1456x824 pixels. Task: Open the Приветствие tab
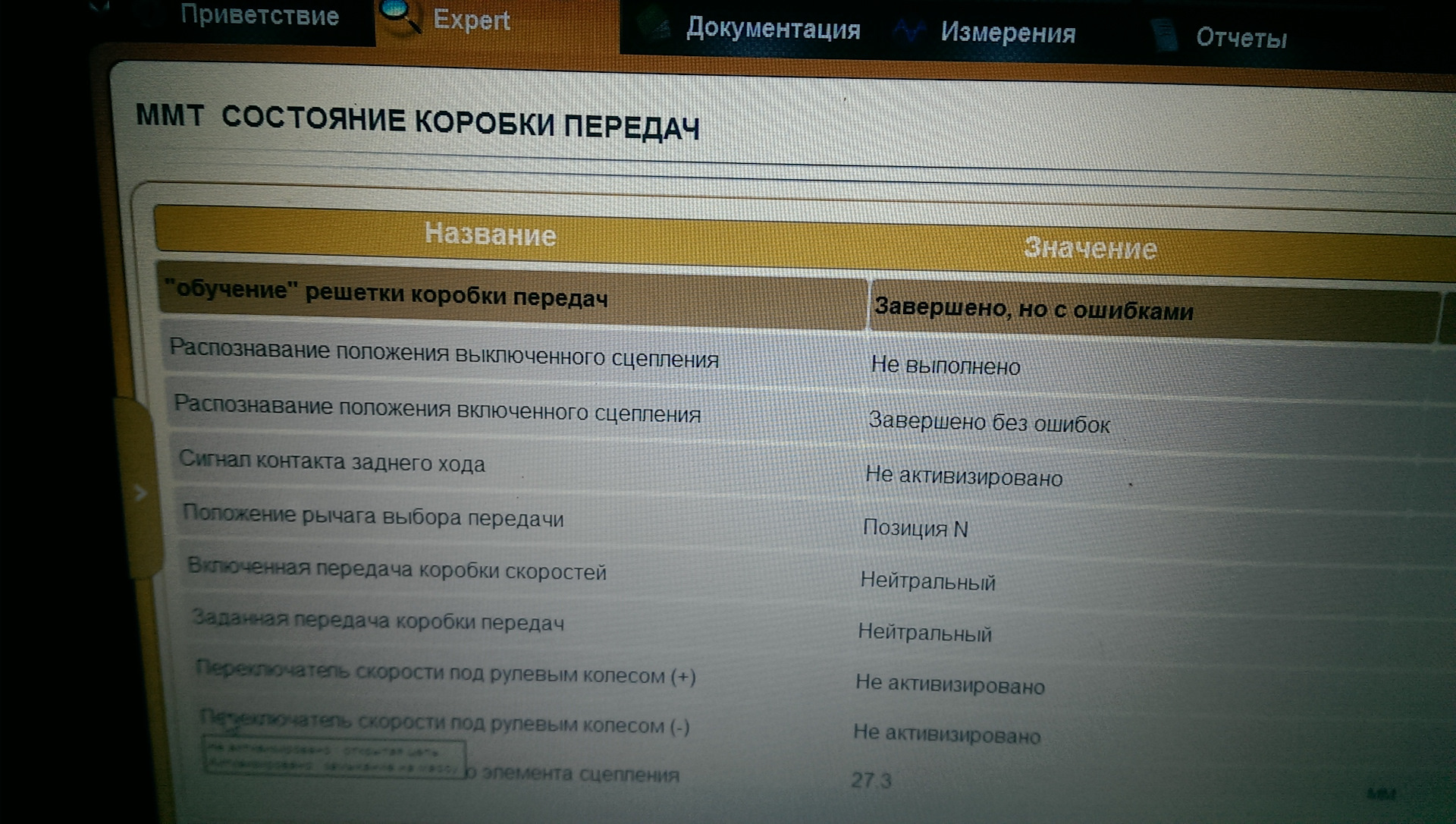(259, 15)
